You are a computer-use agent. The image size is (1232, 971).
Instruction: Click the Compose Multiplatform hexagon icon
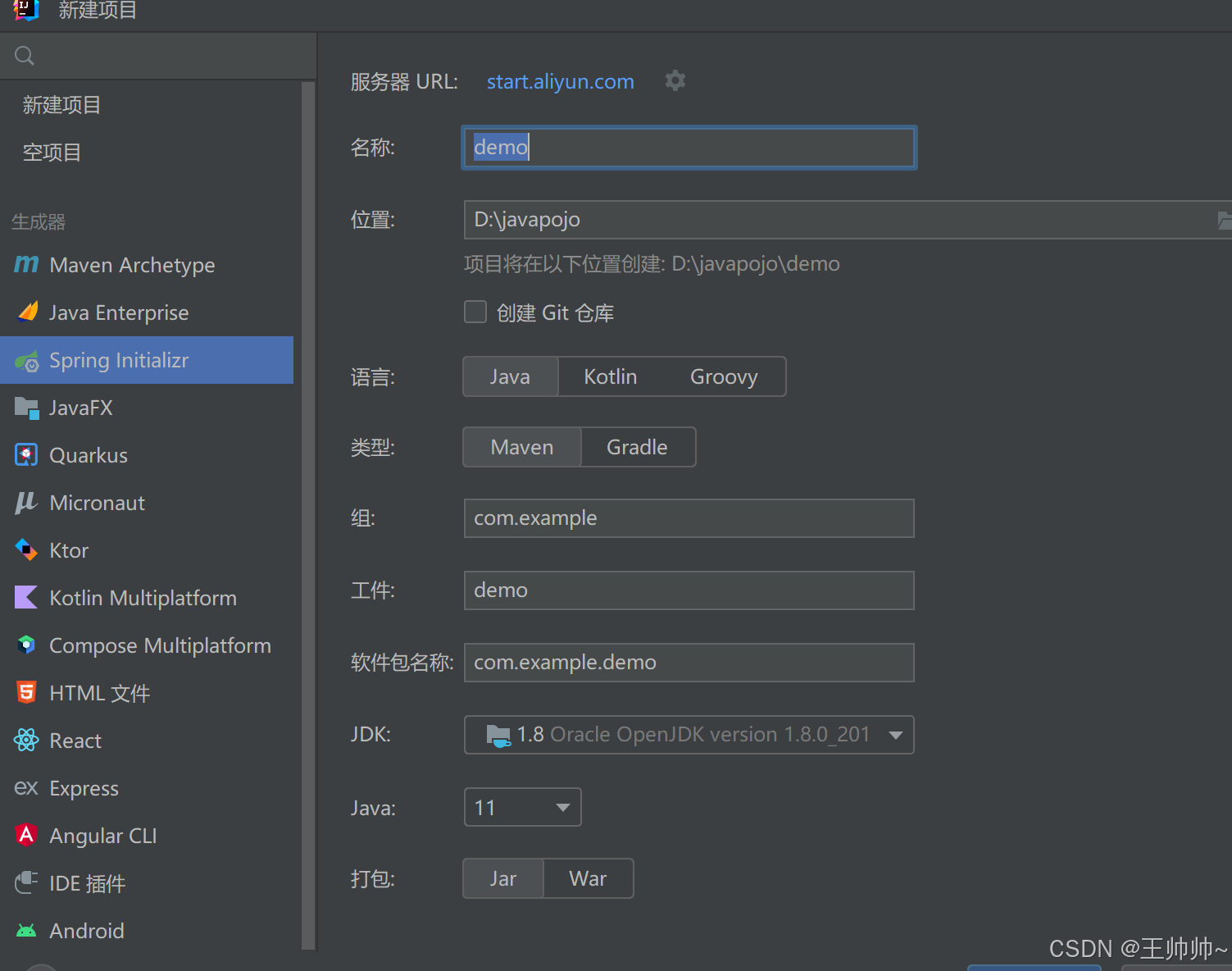pos(26,645)
